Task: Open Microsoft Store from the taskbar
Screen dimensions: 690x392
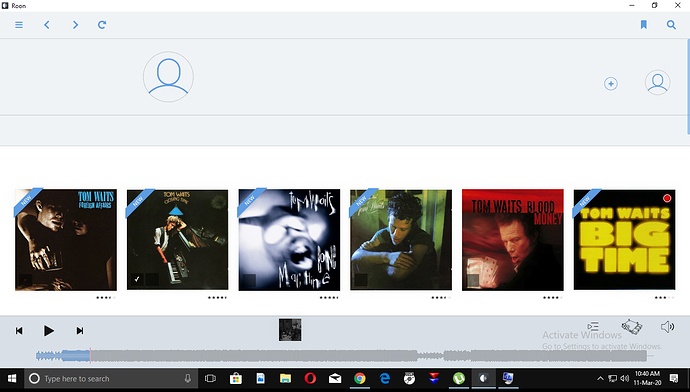Action: tap(236, 378)
